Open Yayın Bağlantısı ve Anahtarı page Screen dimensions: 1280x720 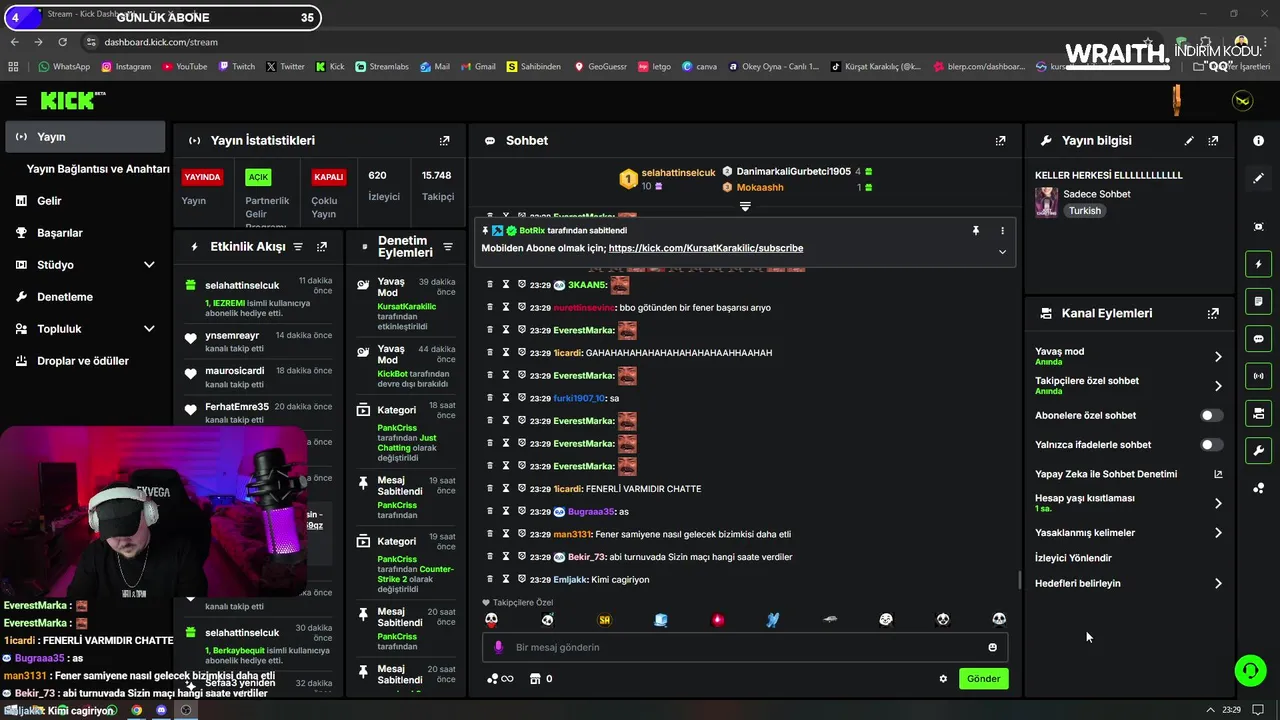click(x=98, y=169)
